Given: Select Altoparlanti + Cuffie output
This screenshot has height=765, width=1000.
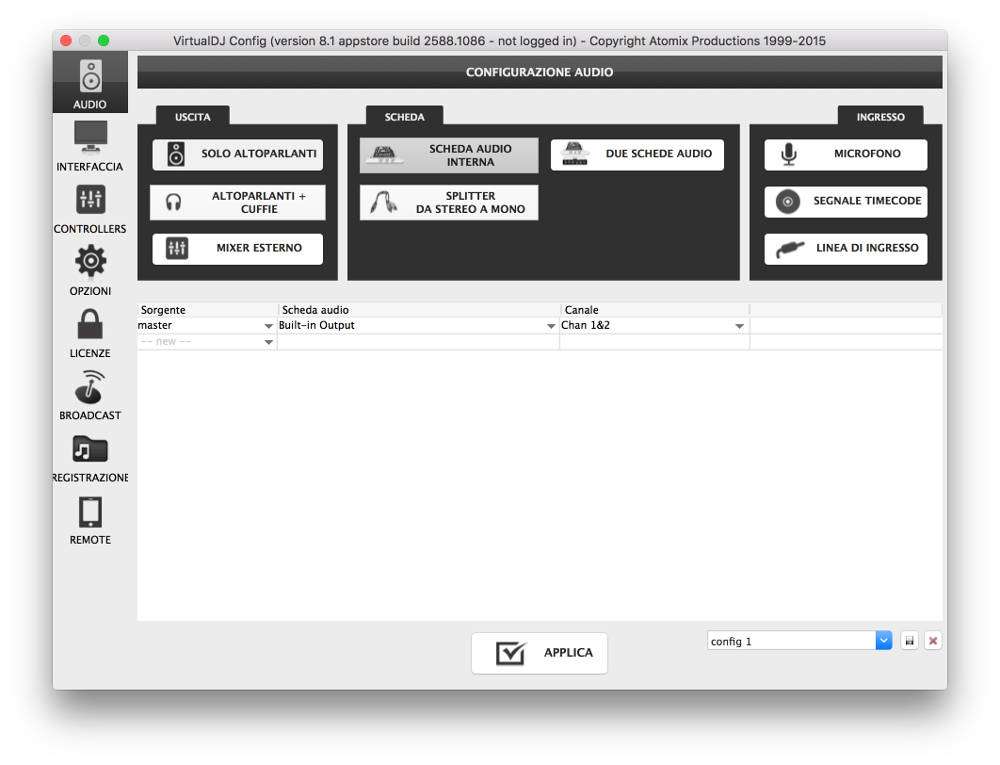Looking at the screenshot, I should [x=238, y=202].
